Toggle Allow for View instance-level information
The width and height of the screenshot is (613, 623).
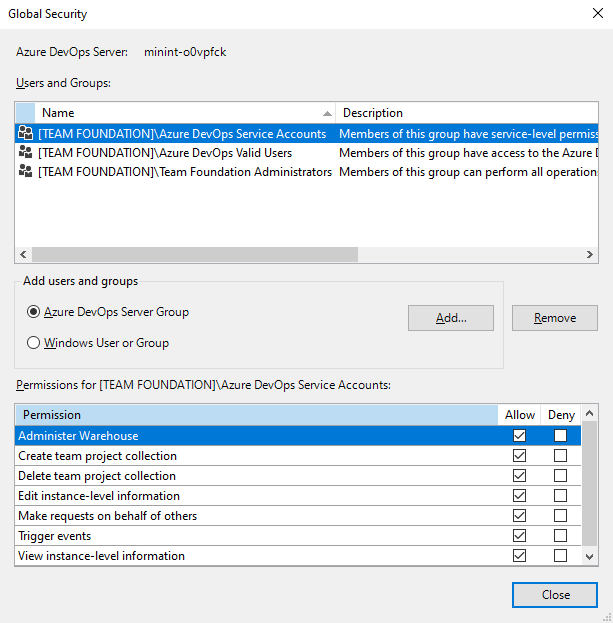[x=519, y=555]
